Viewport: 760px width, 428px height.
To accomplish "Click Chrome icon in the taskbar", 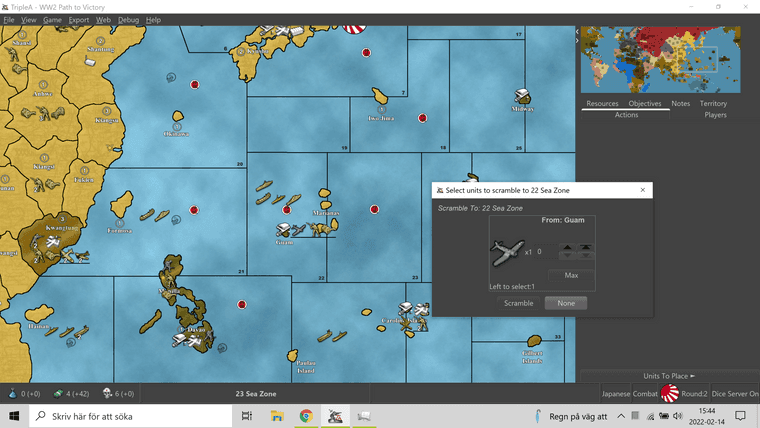I will click(x=307, y=416).
